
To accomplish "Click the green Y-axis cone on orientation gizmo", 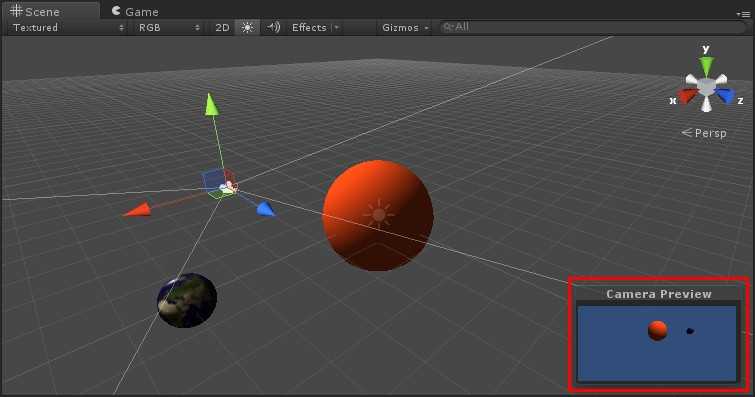I will [x=706, y=67].
